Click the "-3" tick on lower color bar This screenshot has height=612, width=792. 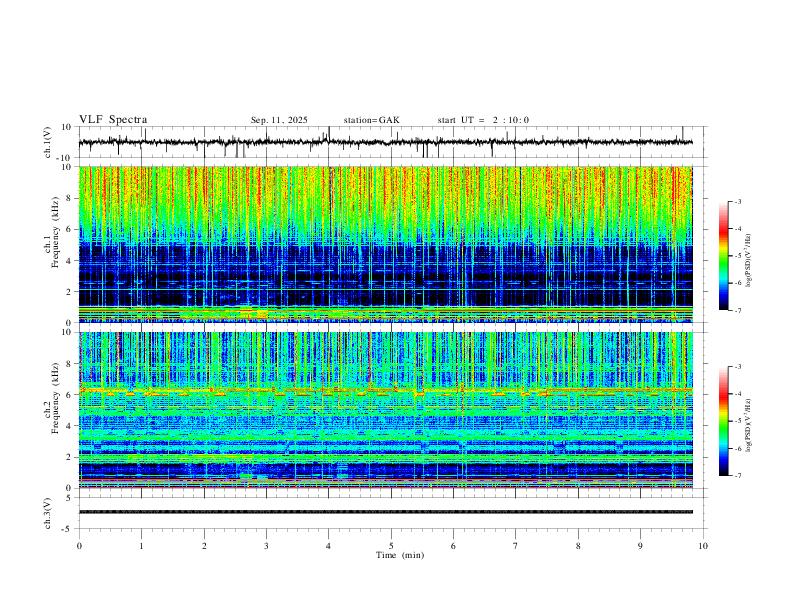pos(737,367)
